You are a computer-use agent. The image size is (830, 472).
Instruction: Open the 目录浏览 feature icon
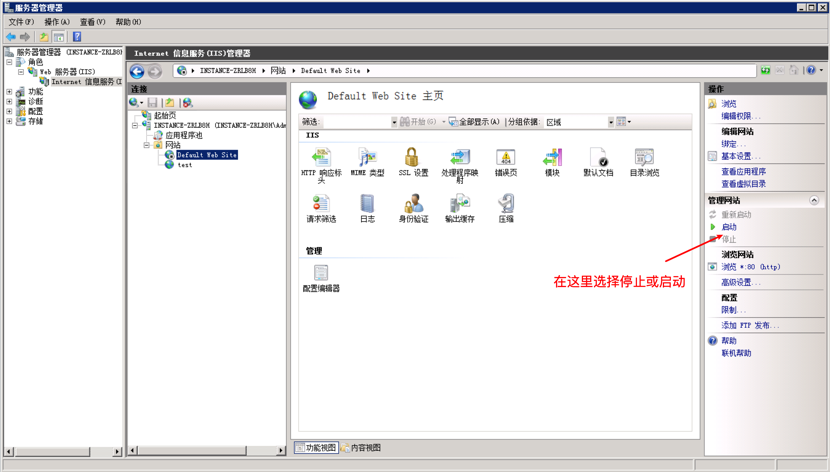pyautogui.click(x=644, y=157)
